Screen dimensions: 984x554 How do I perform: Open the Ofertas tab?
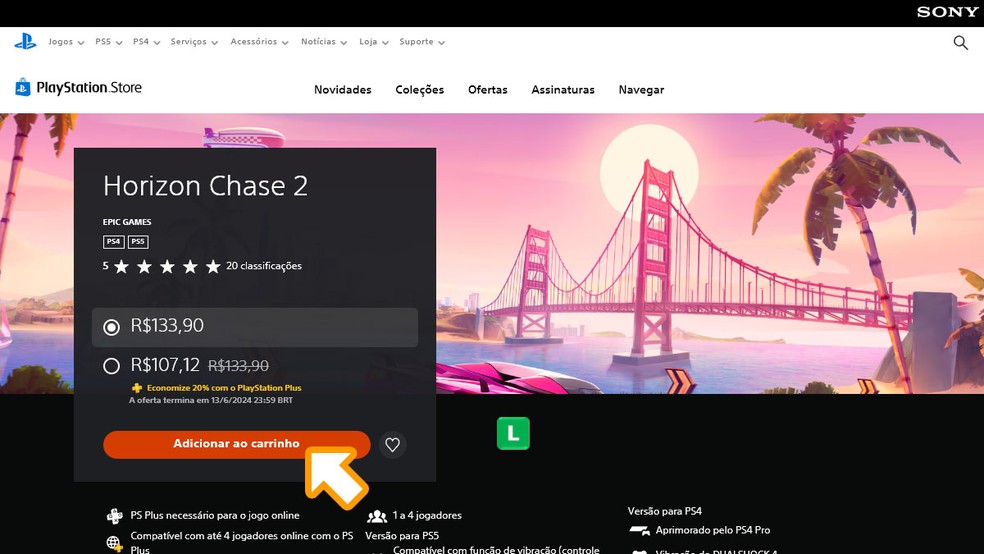(488, 90)
